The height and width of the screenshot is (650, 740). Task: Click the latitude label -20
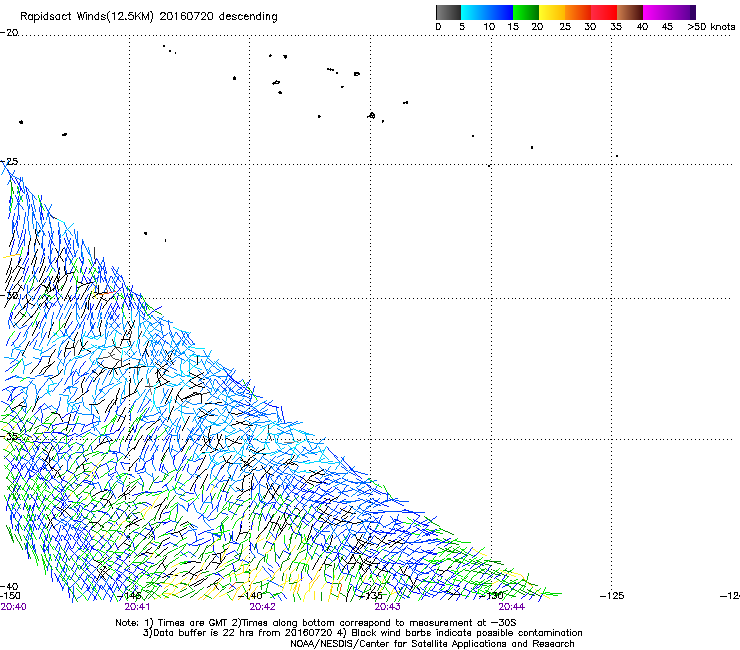click(9, 33)
